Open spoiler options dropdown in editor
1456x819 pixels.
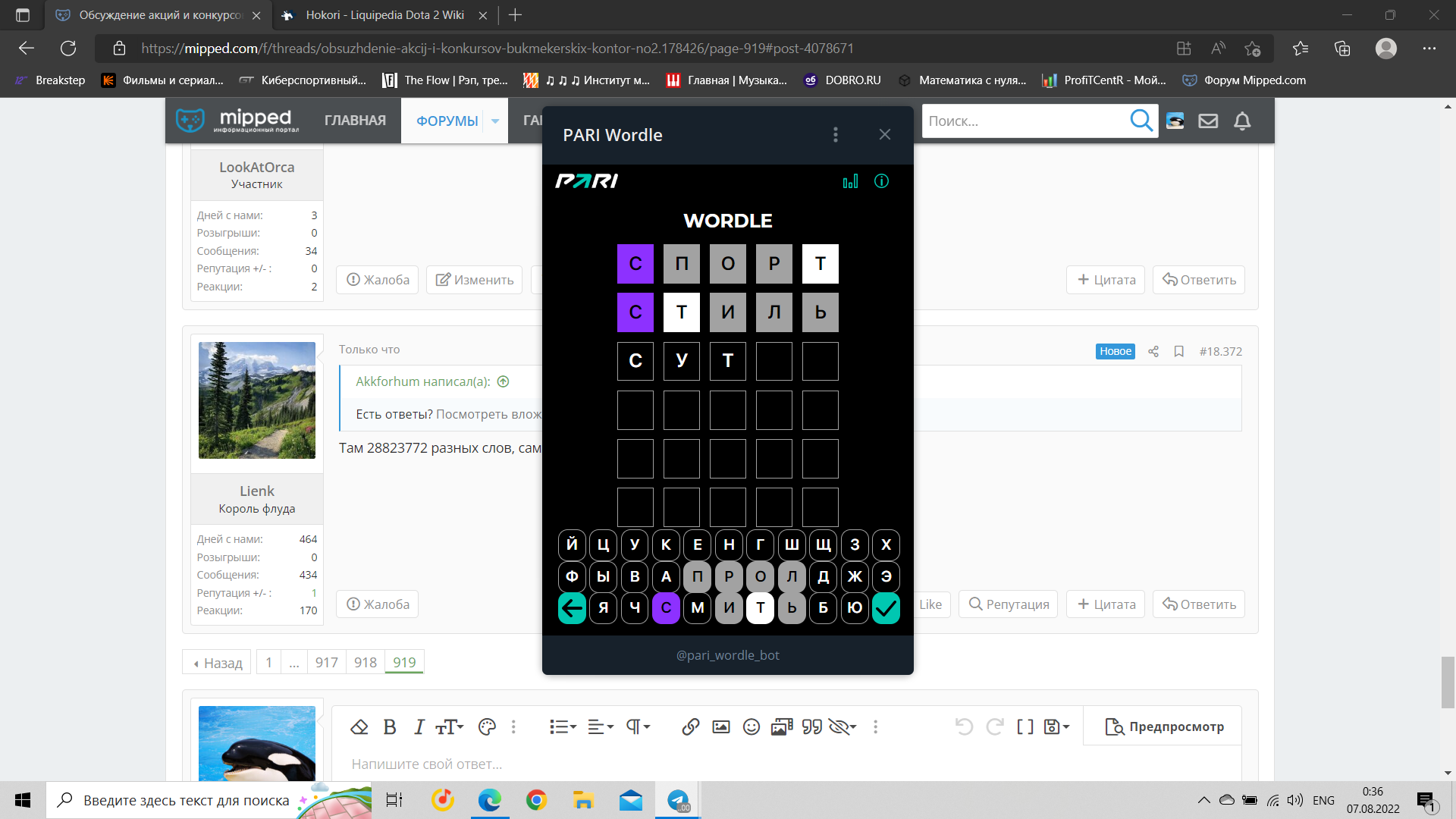coord(843,726)
